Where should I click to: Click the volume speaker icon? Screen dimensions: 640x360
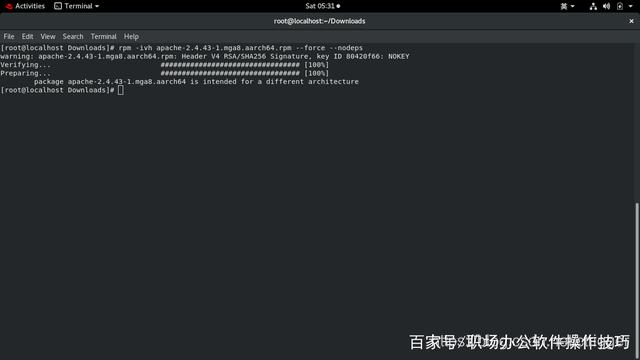(607, 6)
